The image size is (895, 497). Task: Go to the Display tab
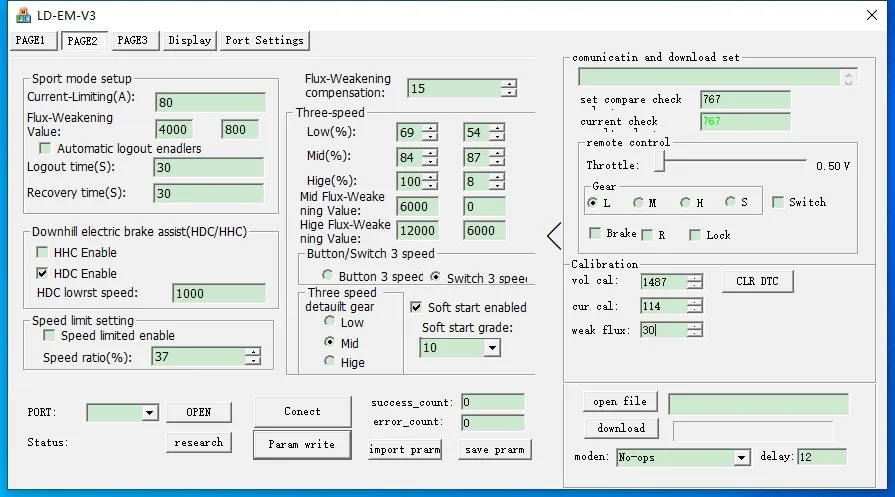pyautogui.click(x=190, y=41)
